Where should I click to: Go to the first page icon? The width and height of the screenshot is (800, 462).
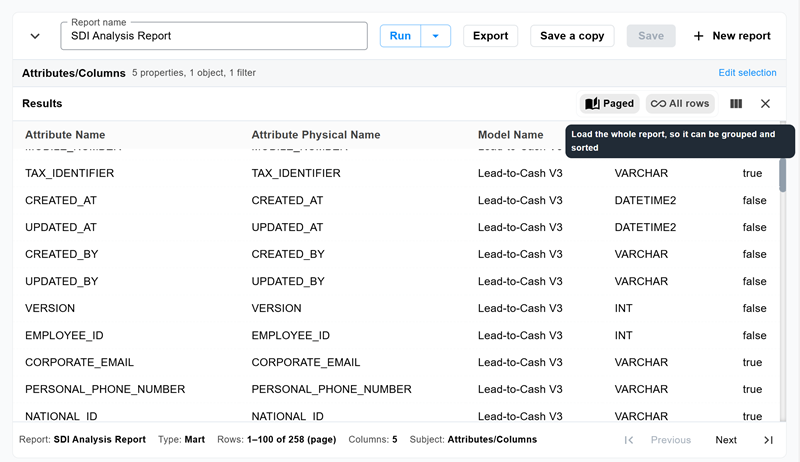tap(629, 440)
